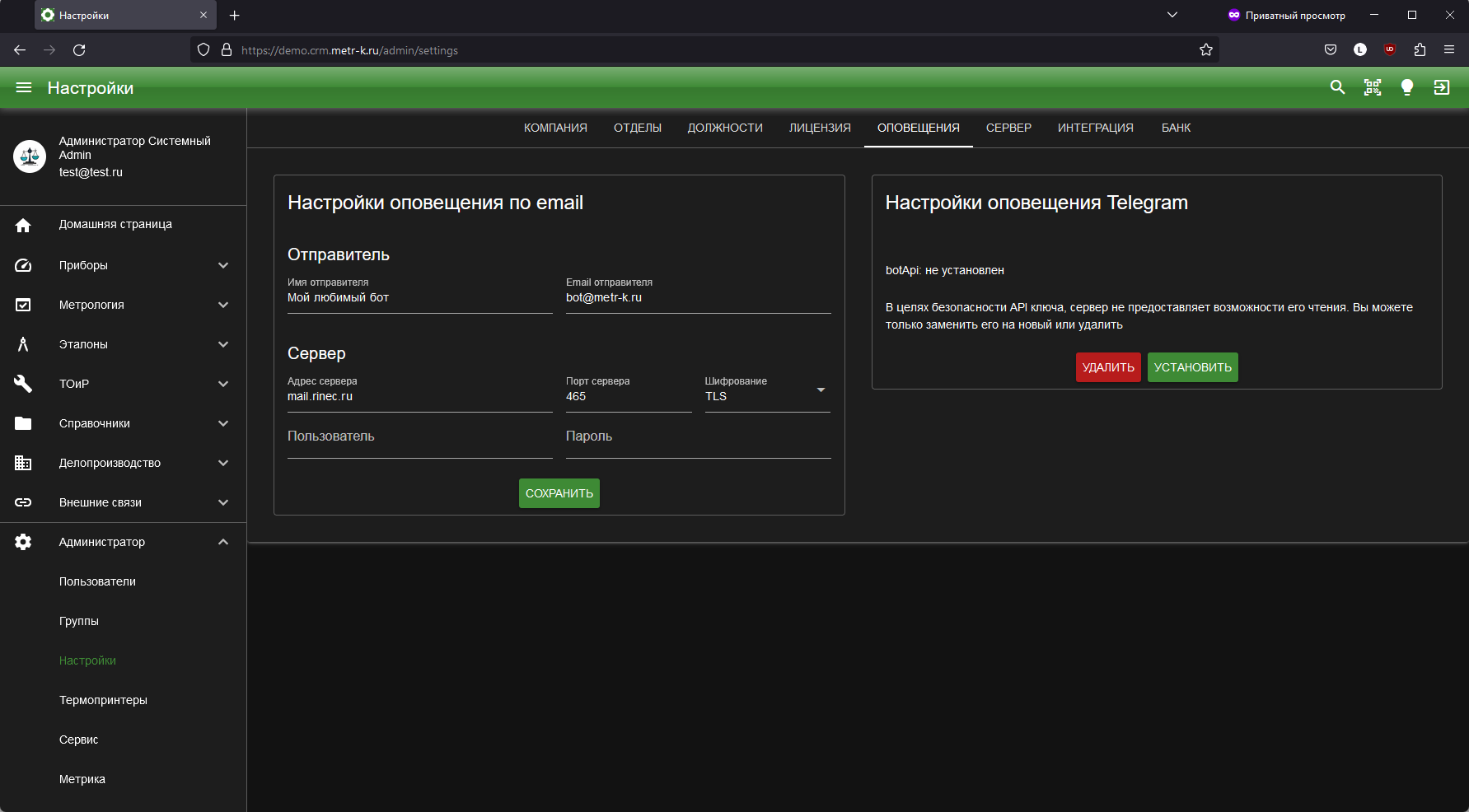Switch to the ОТДЕЛЫ tab

click(638, 128)
